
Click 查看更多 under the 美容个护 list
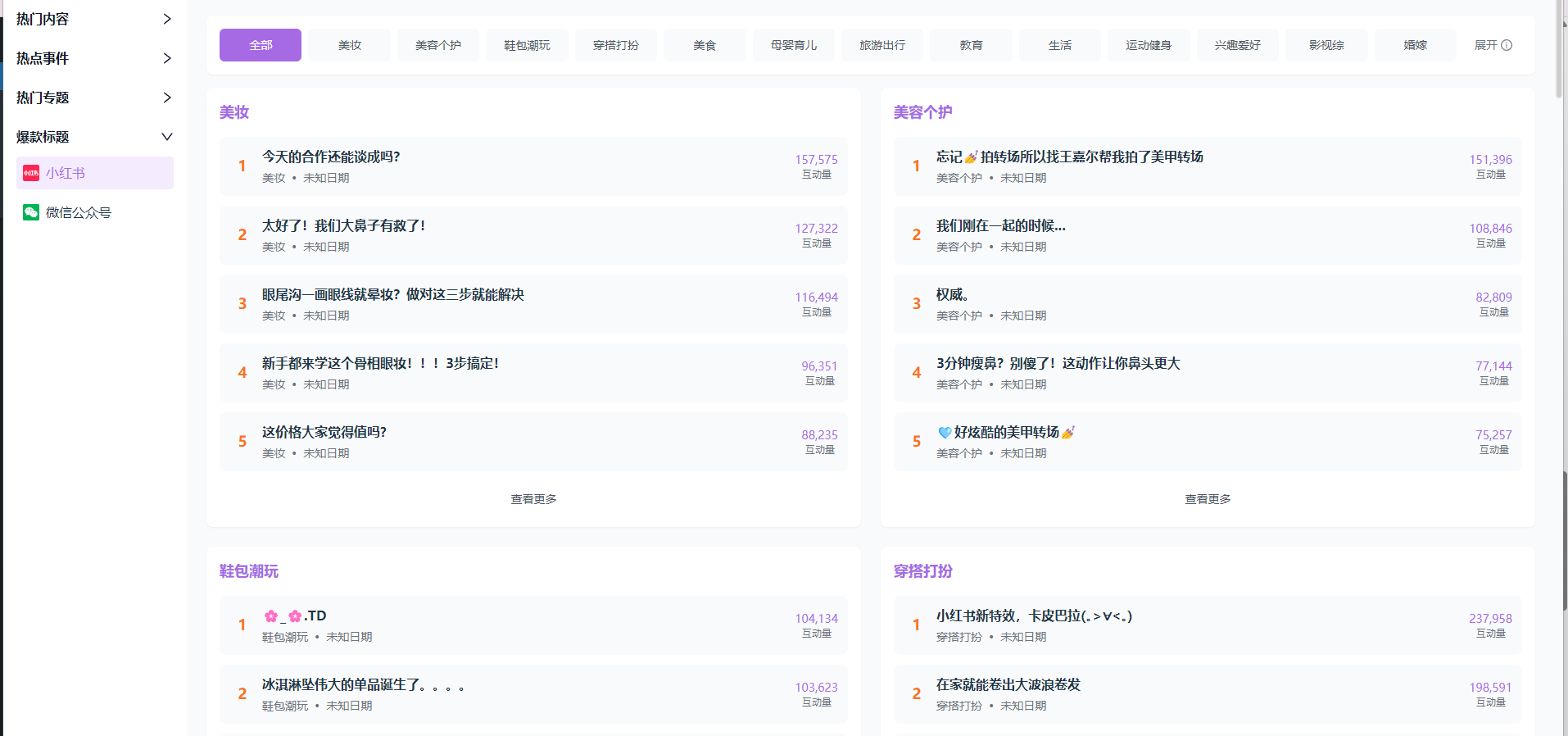pos(1208,499)
